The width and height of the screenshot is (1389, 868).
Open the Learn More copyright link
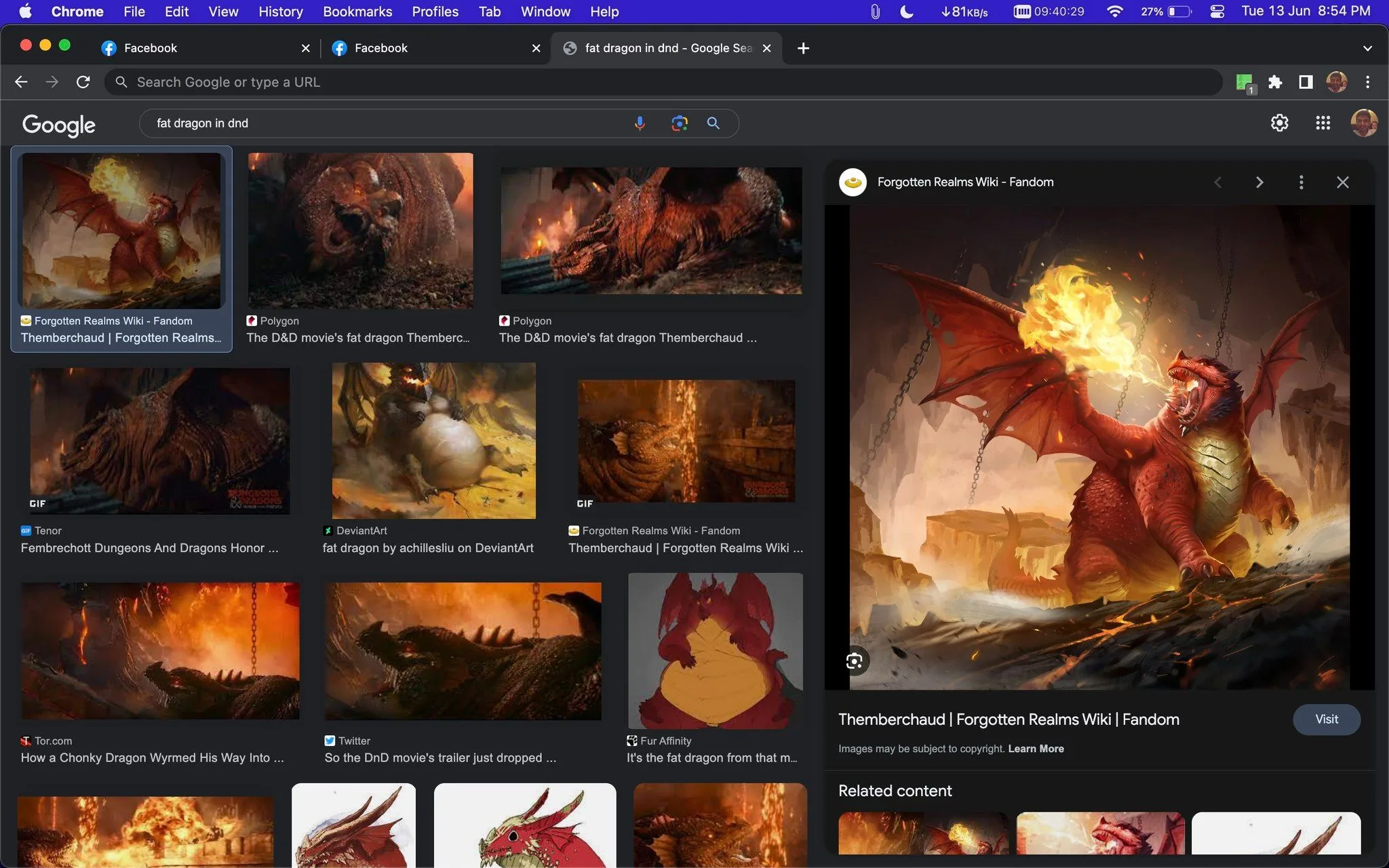1036,748
